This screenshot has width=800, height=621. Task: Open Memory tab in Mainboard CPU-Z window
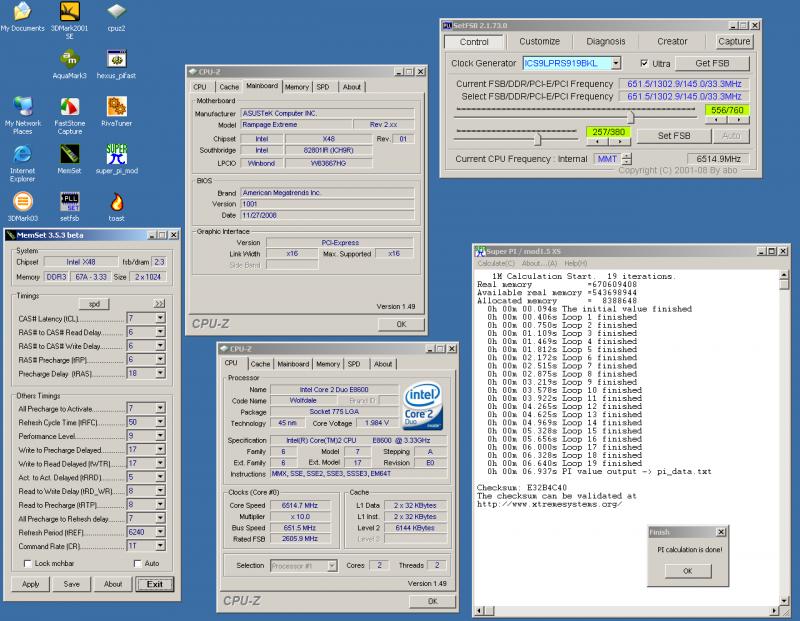coord(296,87)
